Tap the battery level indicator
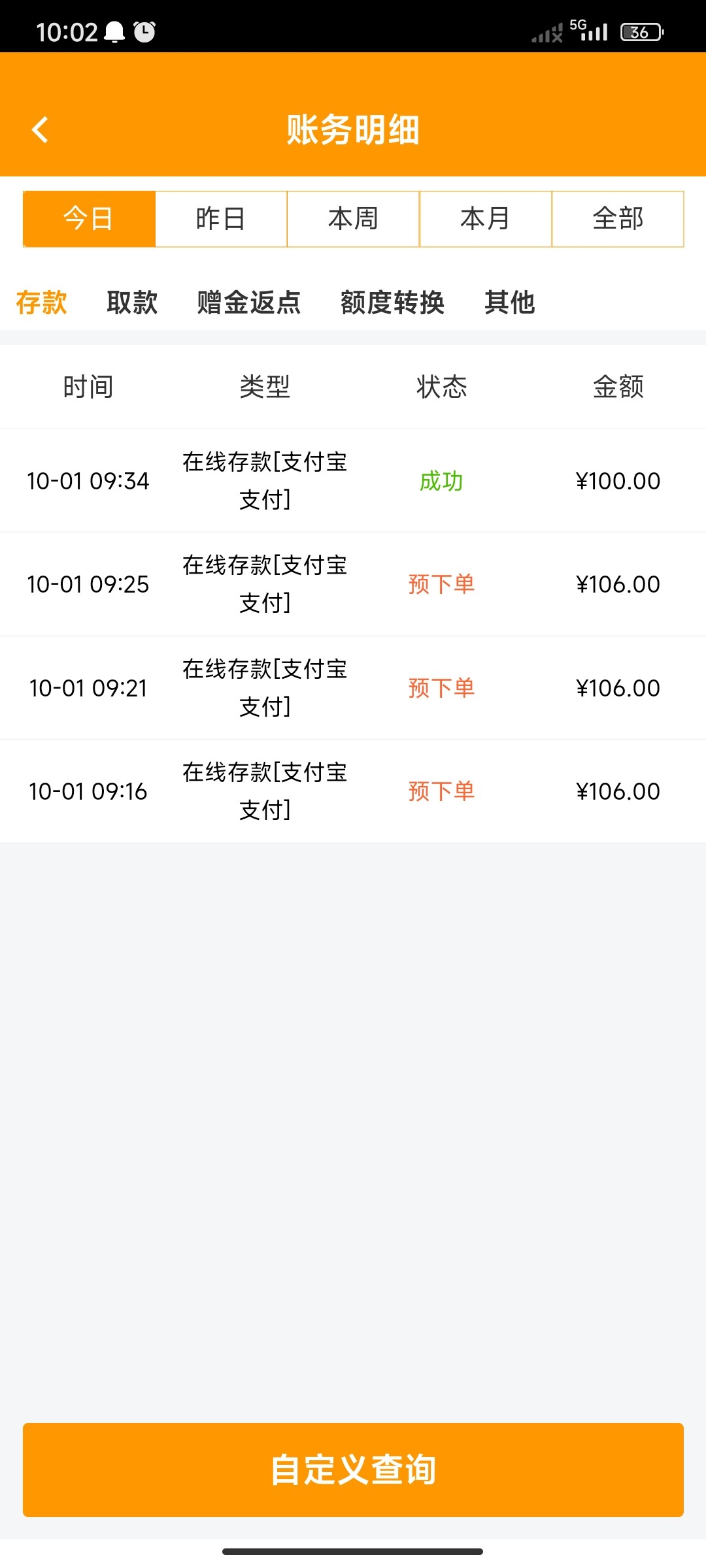This screenshot has width=706, height=1568. pos(642,31)
